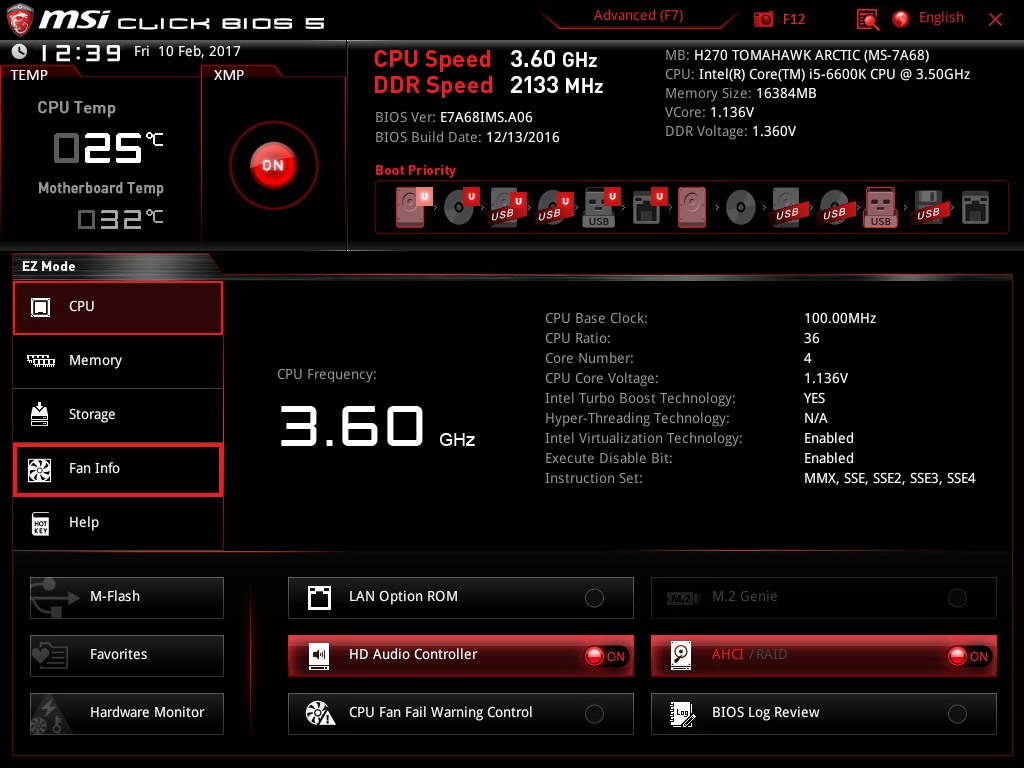Enable CPU Fan Fail Warning Control

coord(594,714)
